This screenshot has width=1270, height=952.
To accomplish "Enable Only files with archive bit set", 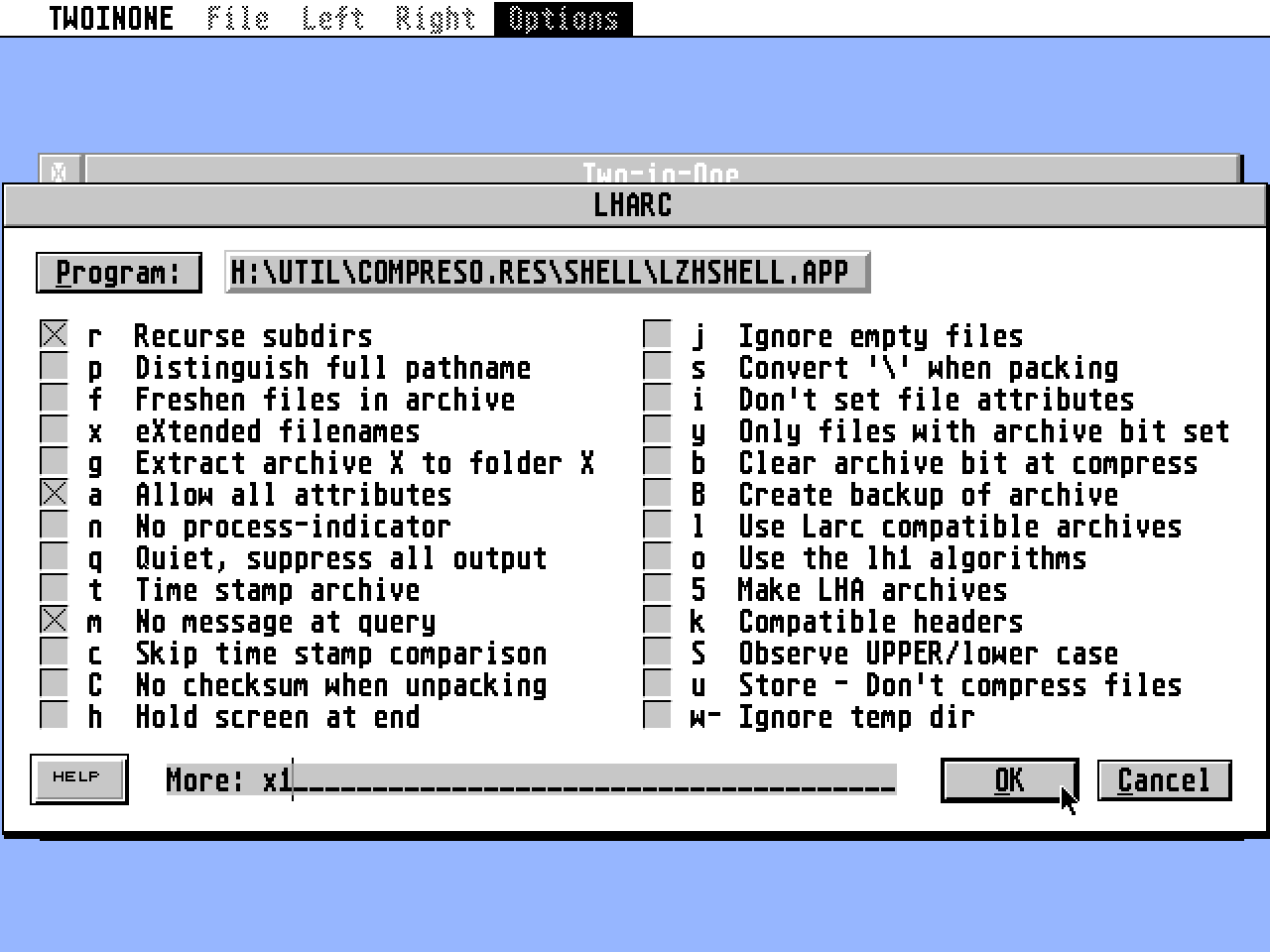I will tap(657, 429).
